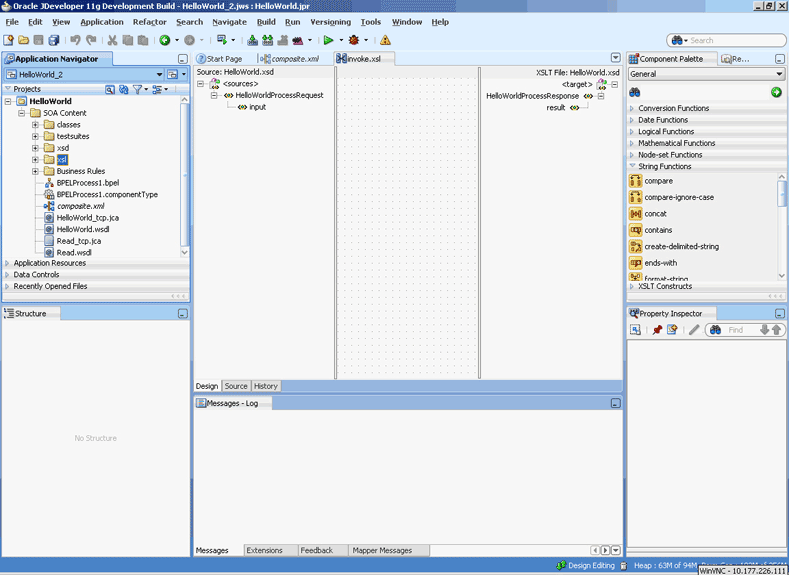Select the create-delimited-string function

[674, 247]
